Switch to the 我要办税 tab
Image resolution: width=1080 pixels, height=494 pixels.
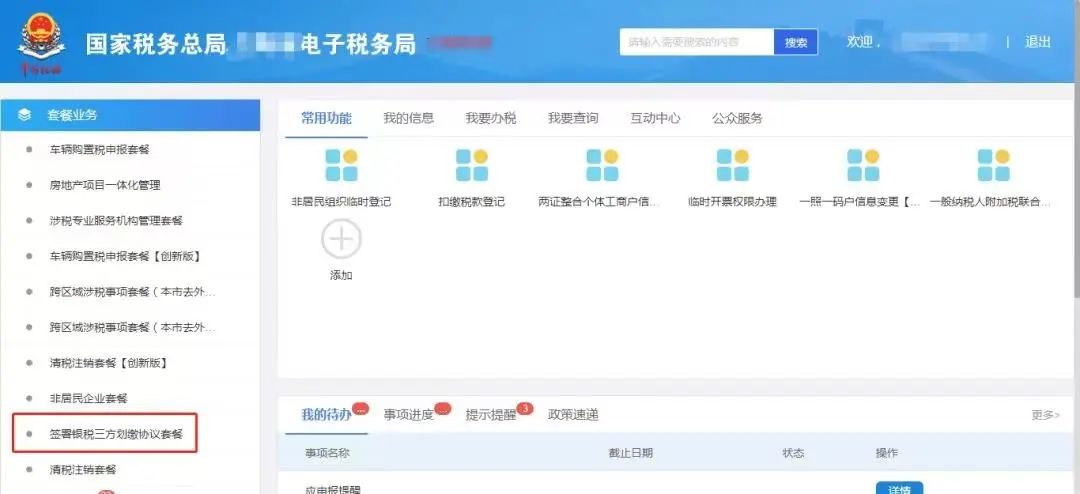(x=490, y=118)
